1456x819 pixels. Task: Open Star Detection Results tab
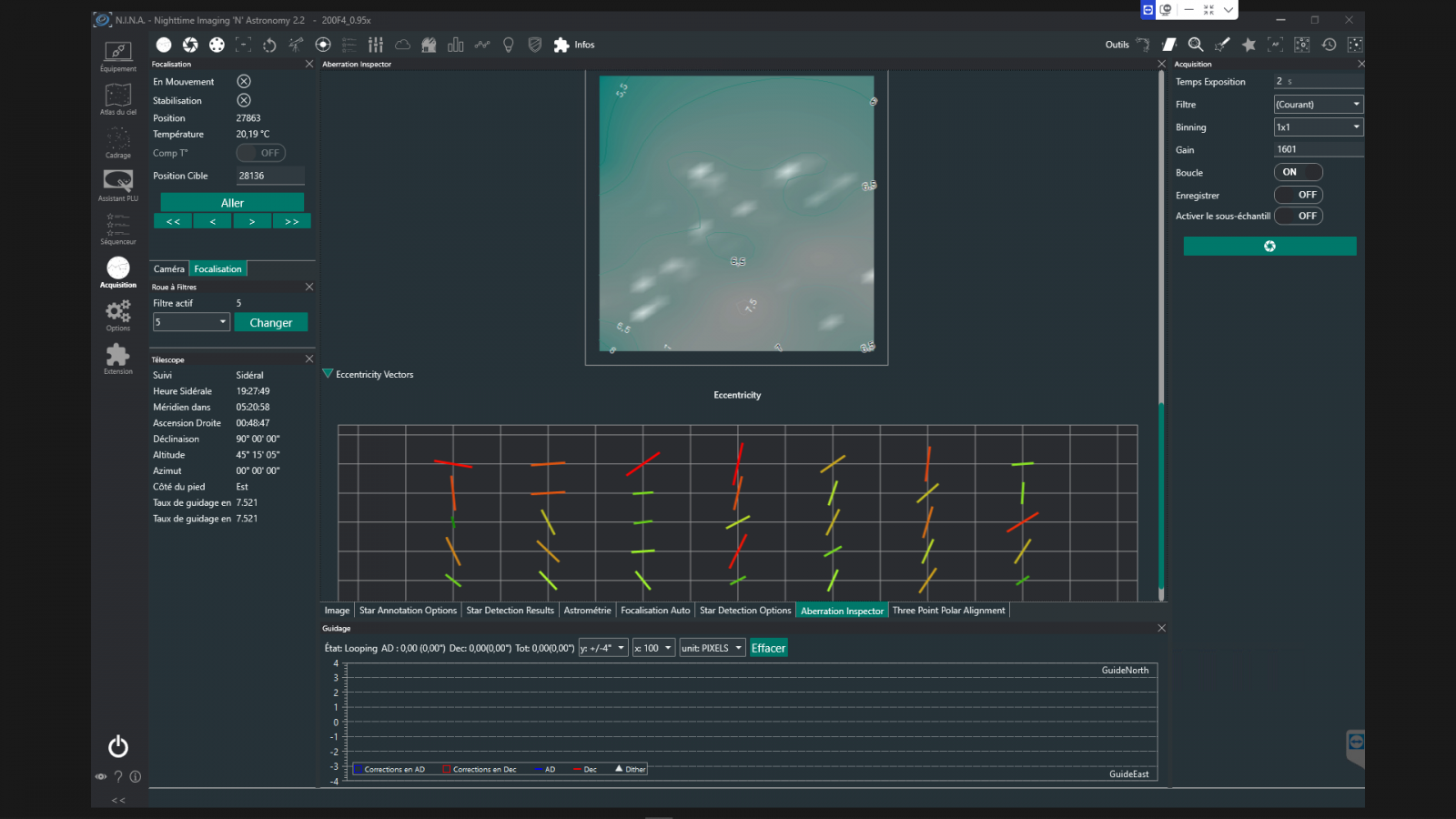click(x=510, y=611)
